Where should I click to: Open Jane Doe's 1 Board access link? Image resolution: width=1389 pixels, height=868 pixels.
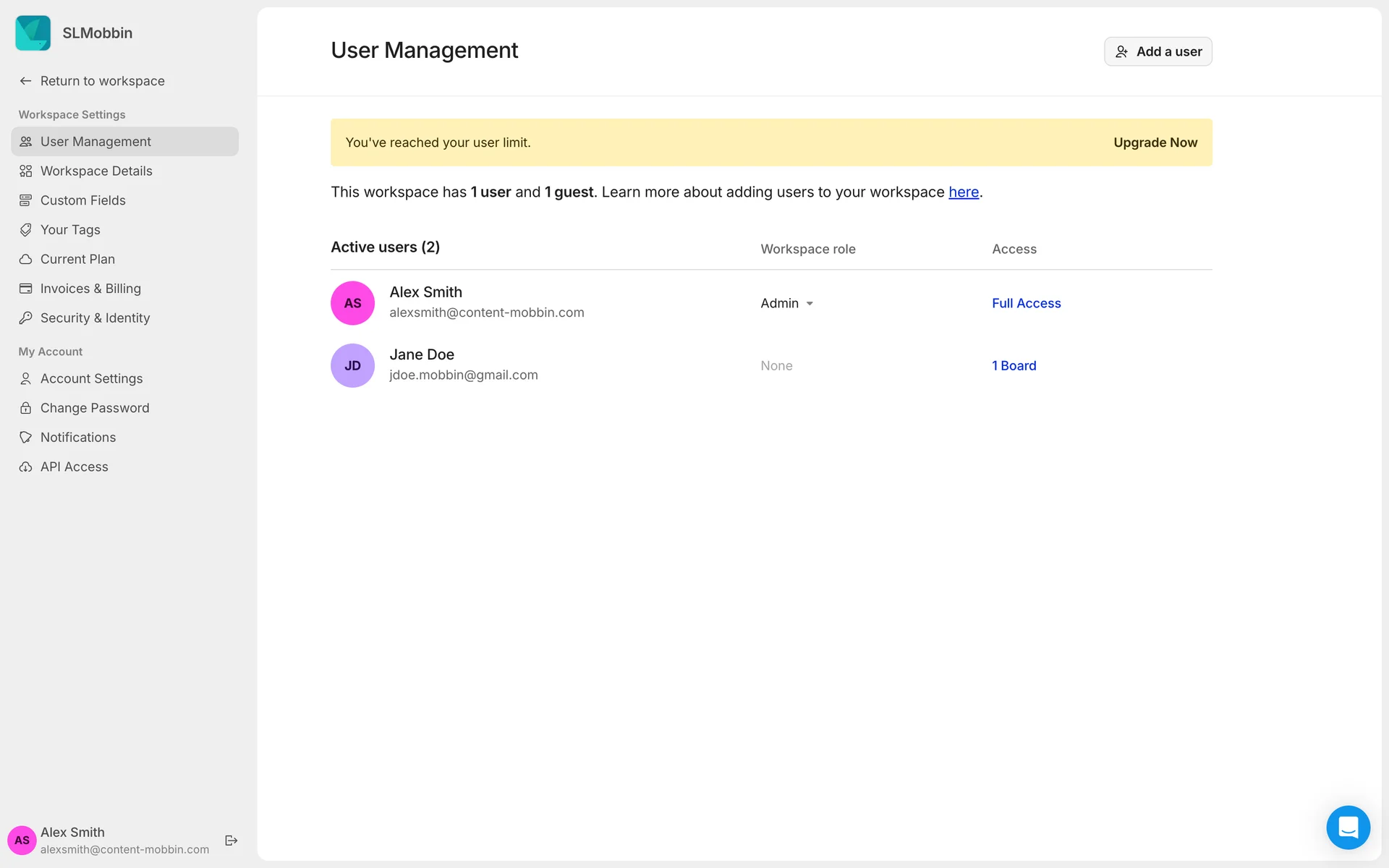click(1014, 366)
